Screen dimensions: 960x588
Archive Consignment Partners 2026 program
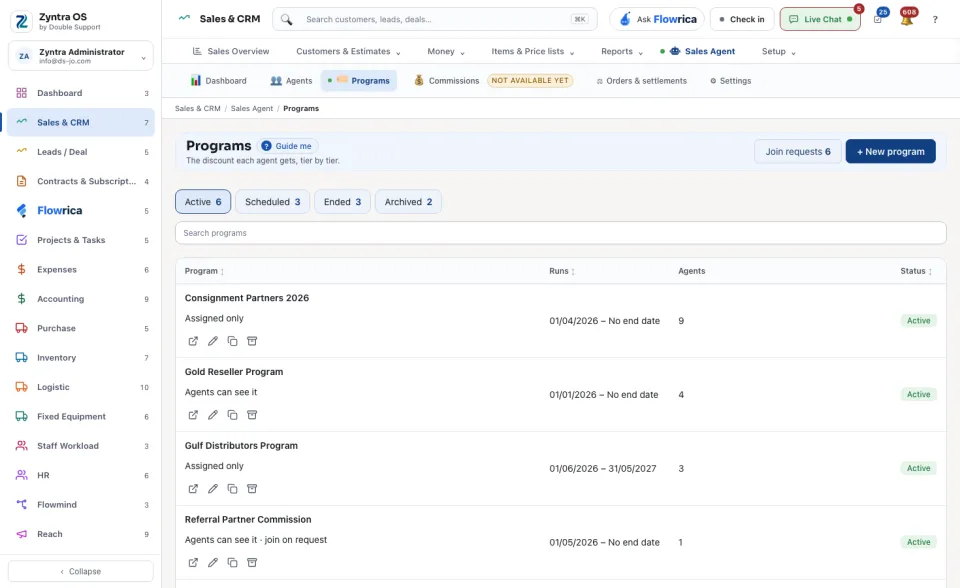[252, 341]
